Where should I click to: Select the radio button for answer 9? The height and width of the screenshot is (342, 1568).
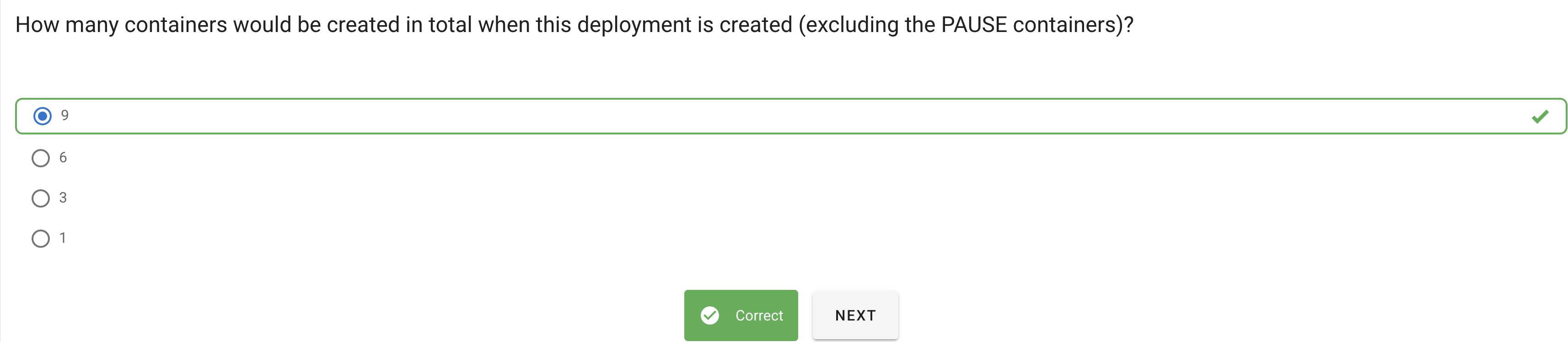point(42,116)
